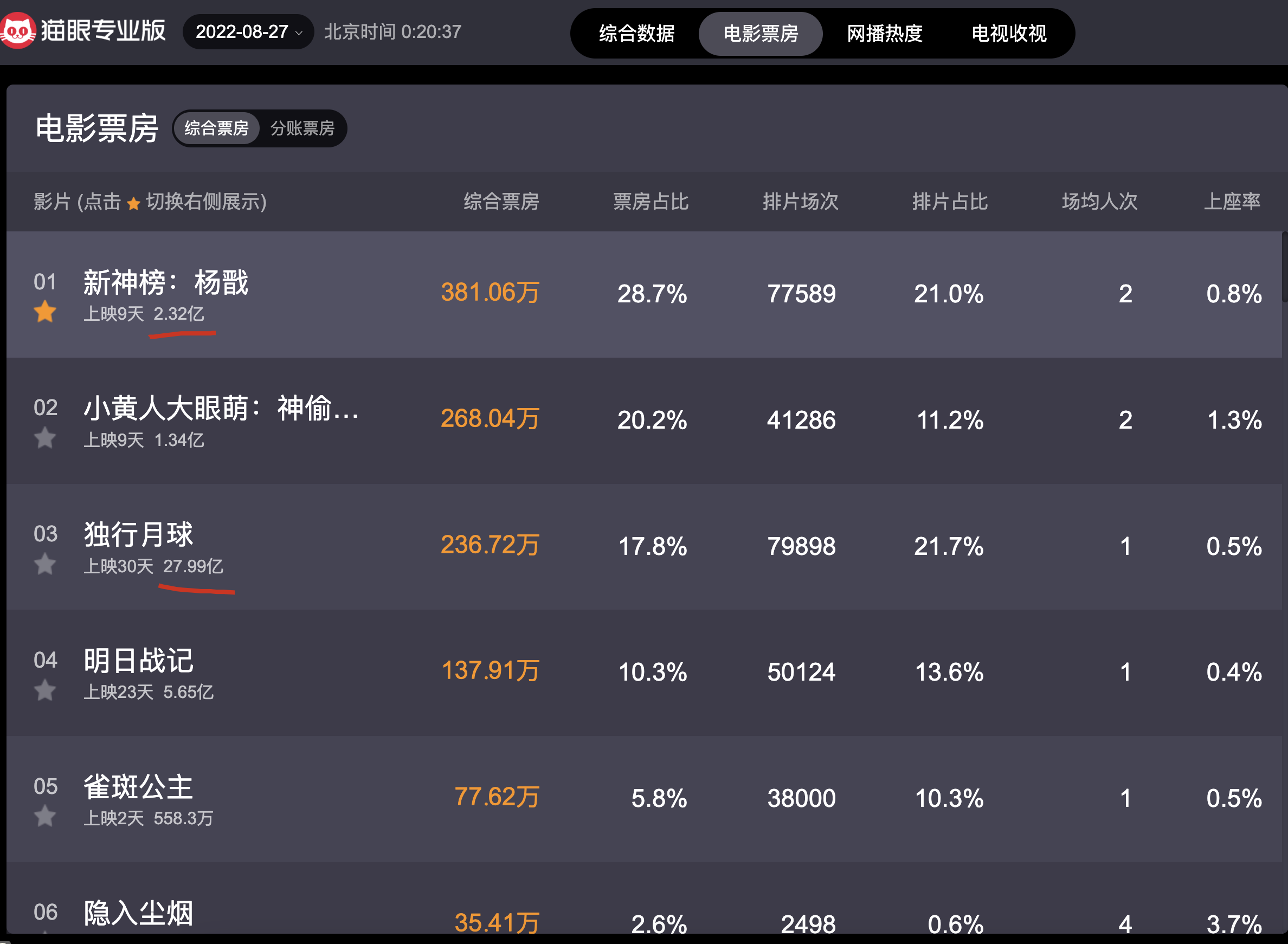This screenshot has height=944, width=1288.
Task: Toggle star for 新神榜：杨戬
Action: (x=44, y=312)
